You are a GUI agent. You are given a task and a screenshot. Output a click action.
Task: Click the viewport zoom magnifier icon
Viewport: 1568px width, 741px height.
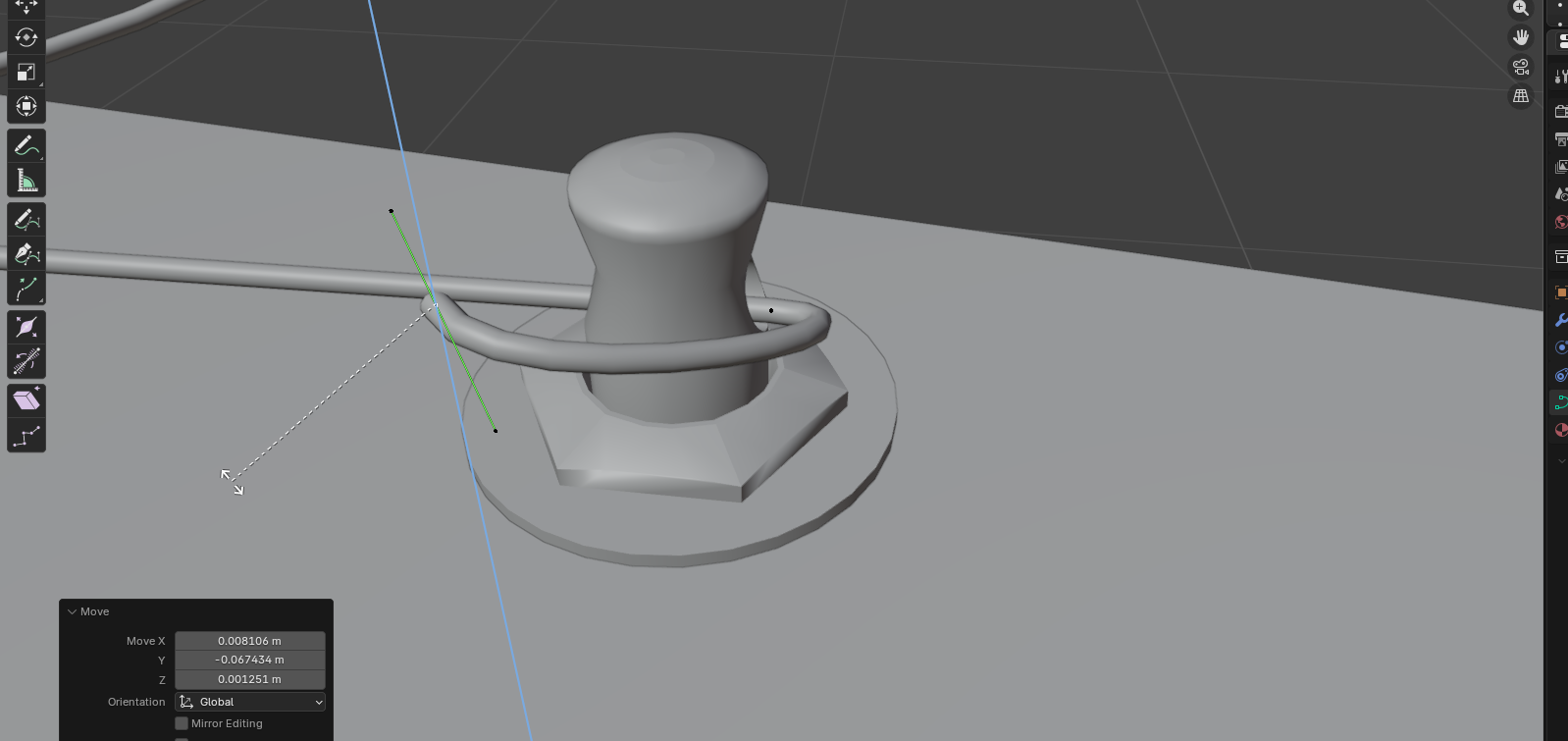tap(1521, 8)
